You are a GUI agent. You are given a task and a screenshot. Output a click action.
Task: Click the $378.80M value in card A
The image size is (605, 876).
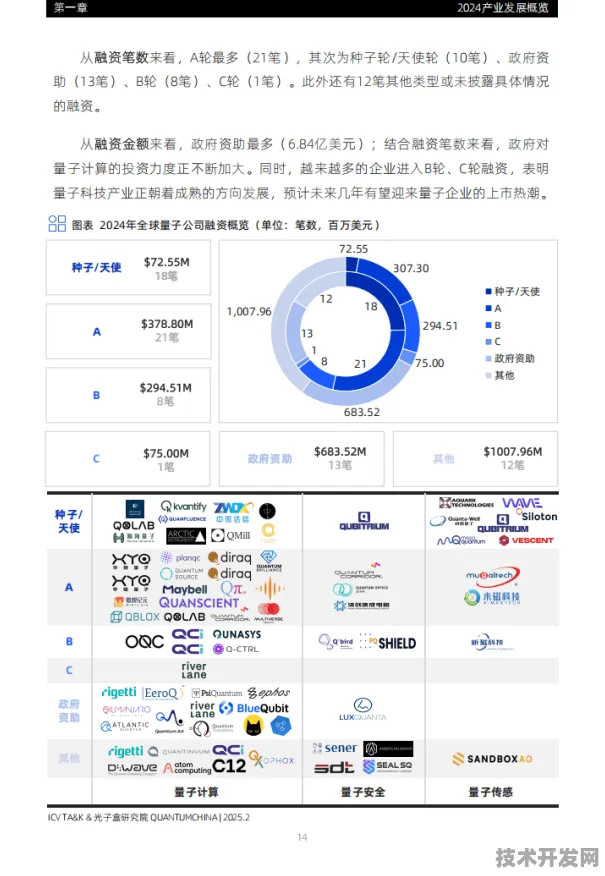click(x=167, y=323)
